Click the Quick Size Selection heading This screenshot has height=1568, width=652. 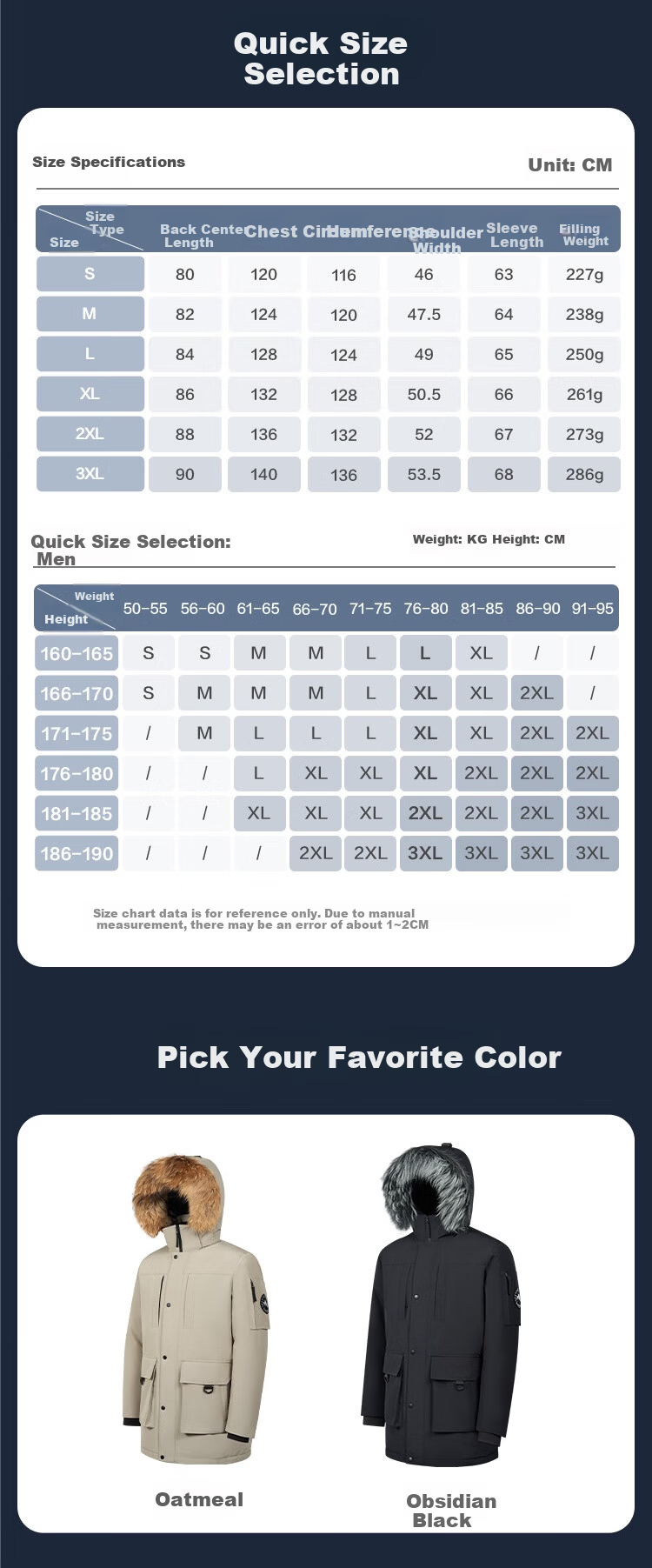coord(321,58)
